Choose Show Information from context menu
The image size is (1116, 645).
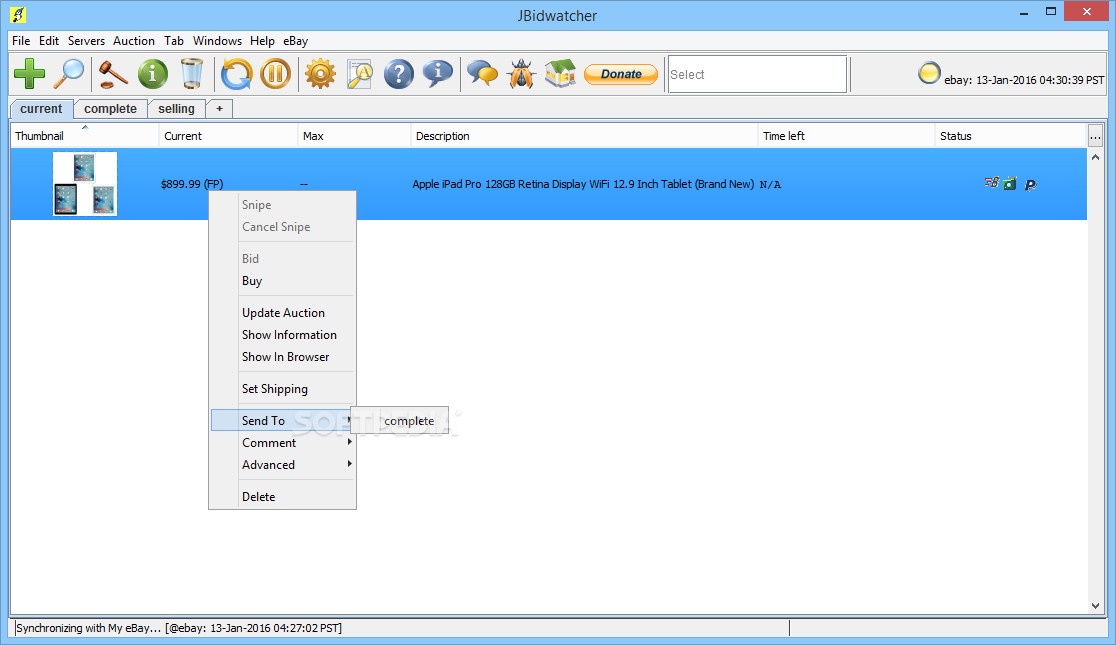coord(283,335)
